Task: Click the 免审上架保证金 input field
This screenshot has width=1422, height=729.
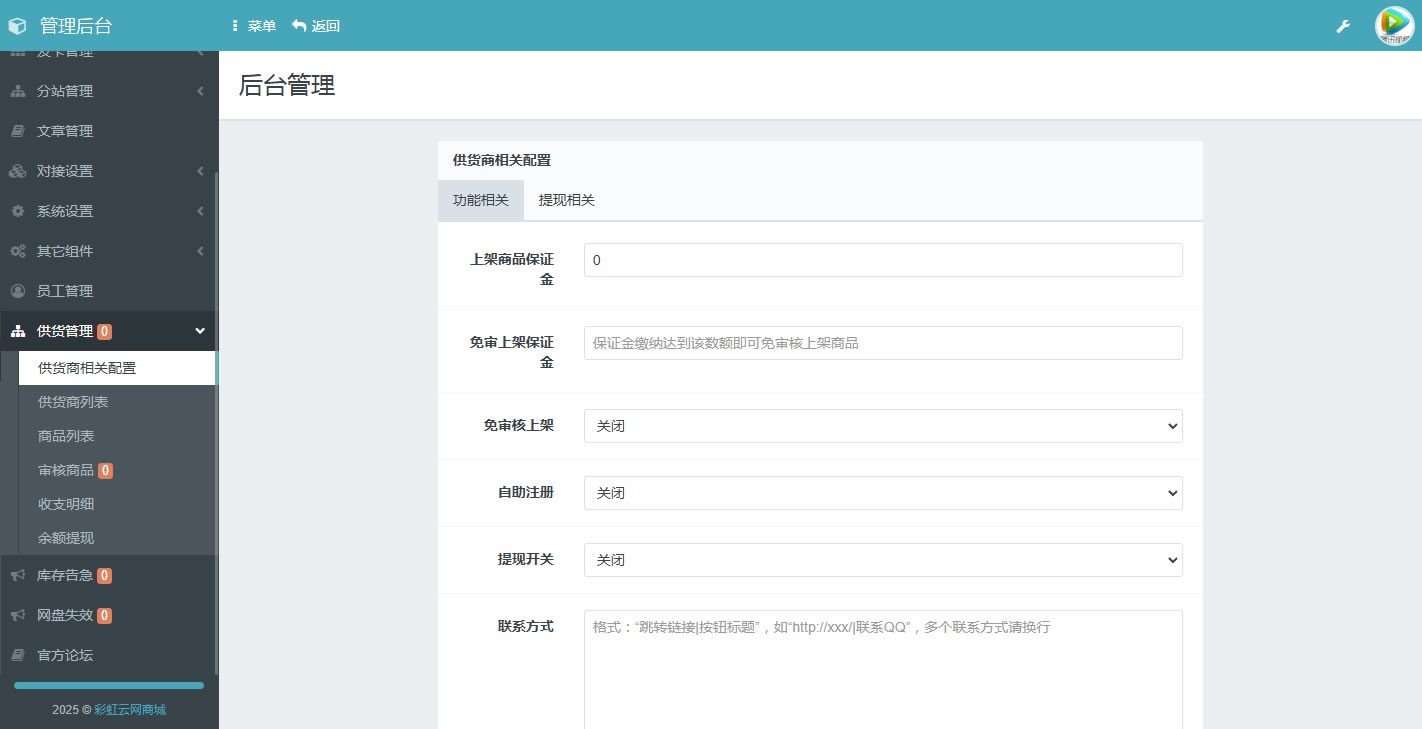Action: [x=882, y=343]
